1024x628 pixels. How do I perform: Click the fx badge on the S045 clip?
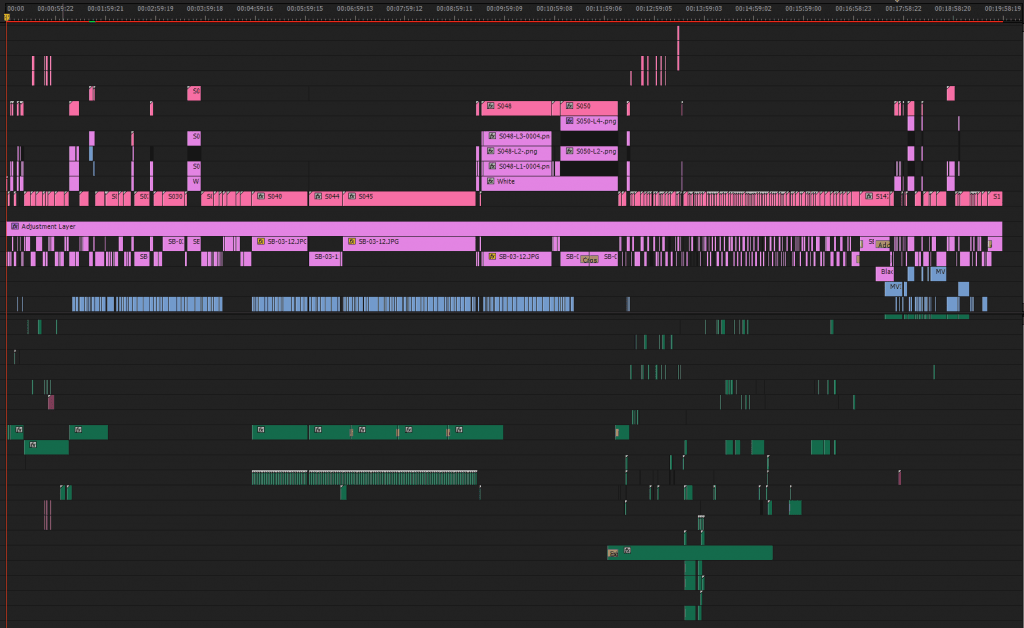click(x=352, y=197)
